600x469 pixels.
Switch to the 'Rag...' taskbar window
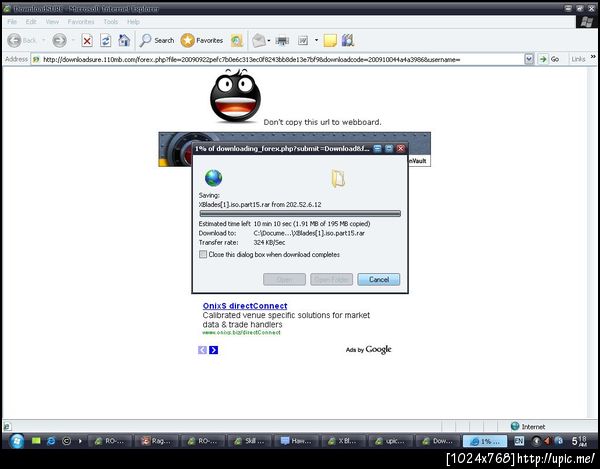(x=157, y=441)
